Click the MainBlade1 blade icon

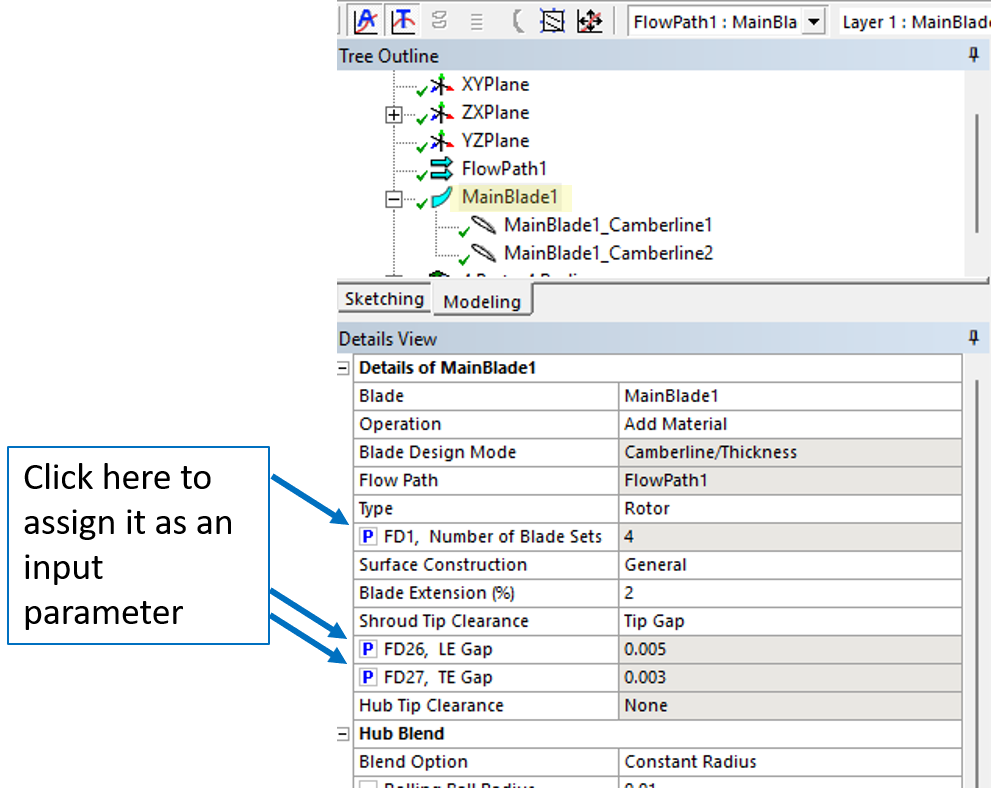click(441, 197)
